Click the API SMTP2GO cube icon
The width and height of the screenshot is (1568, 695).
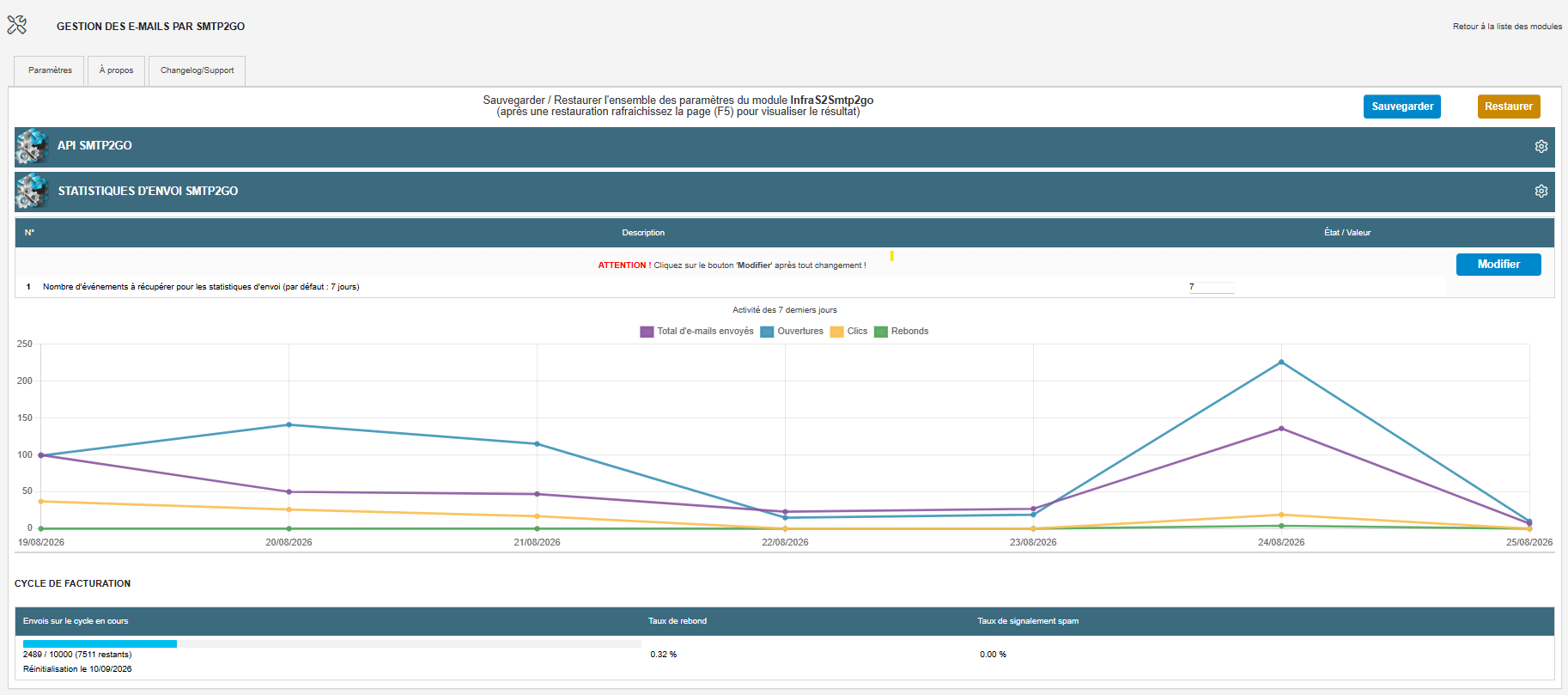click(x=32, y=147)
